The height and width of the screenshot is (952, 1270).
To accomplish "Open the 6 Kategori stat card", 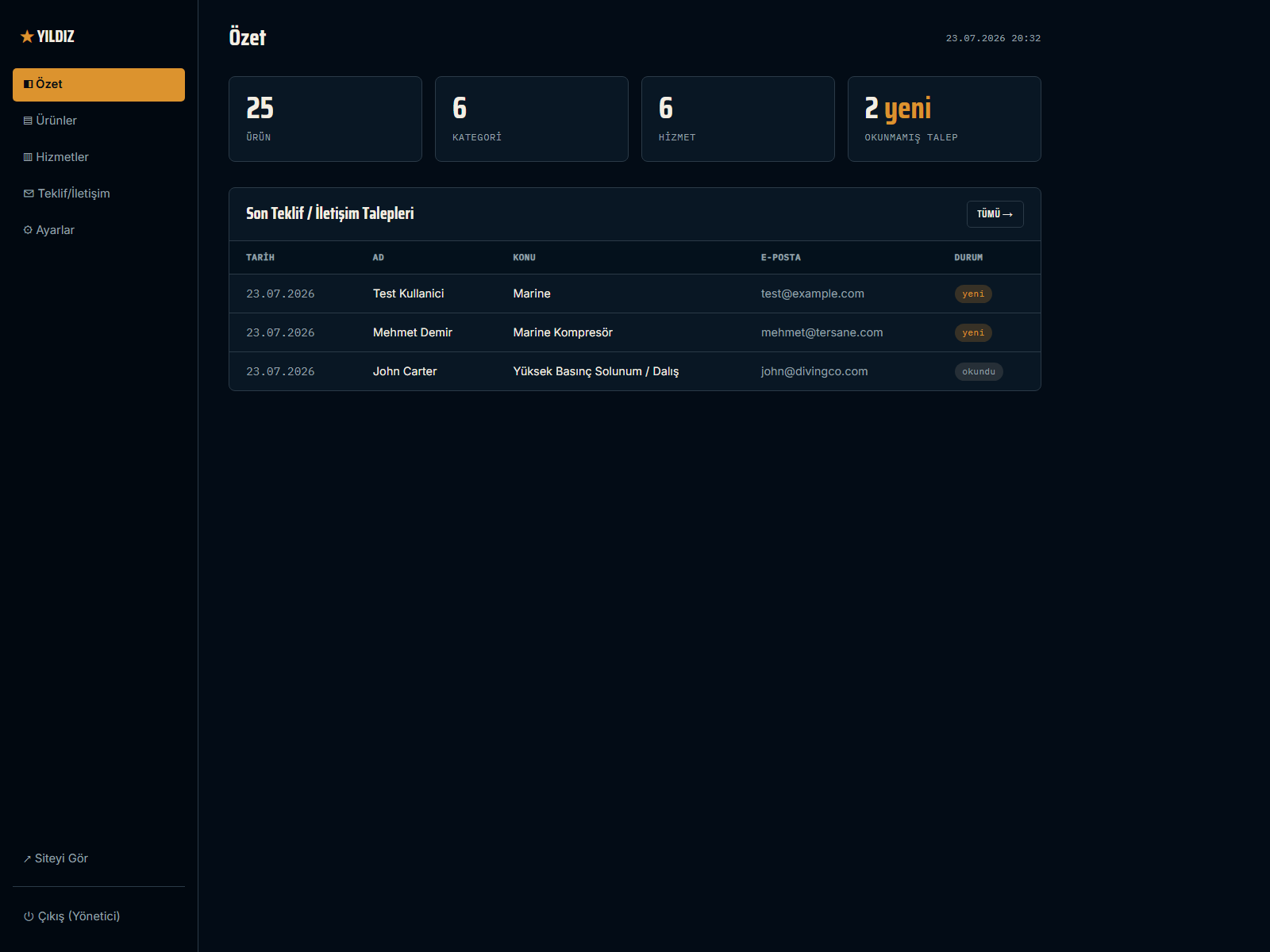I will point(532,119).
